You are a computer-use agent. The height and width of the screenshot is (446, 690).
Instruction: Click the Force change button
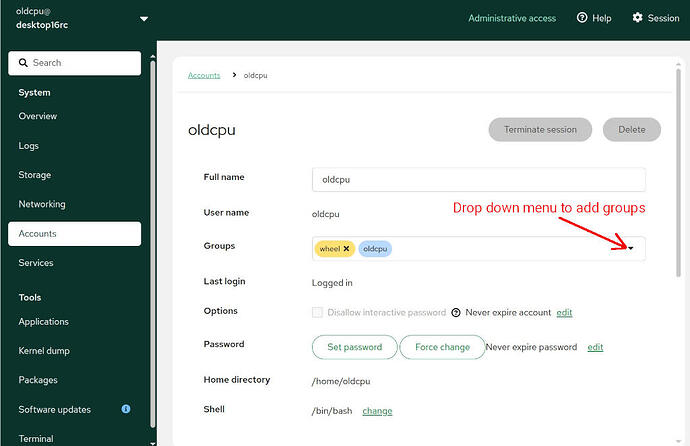pyautogui.click(x=441, y=347)
